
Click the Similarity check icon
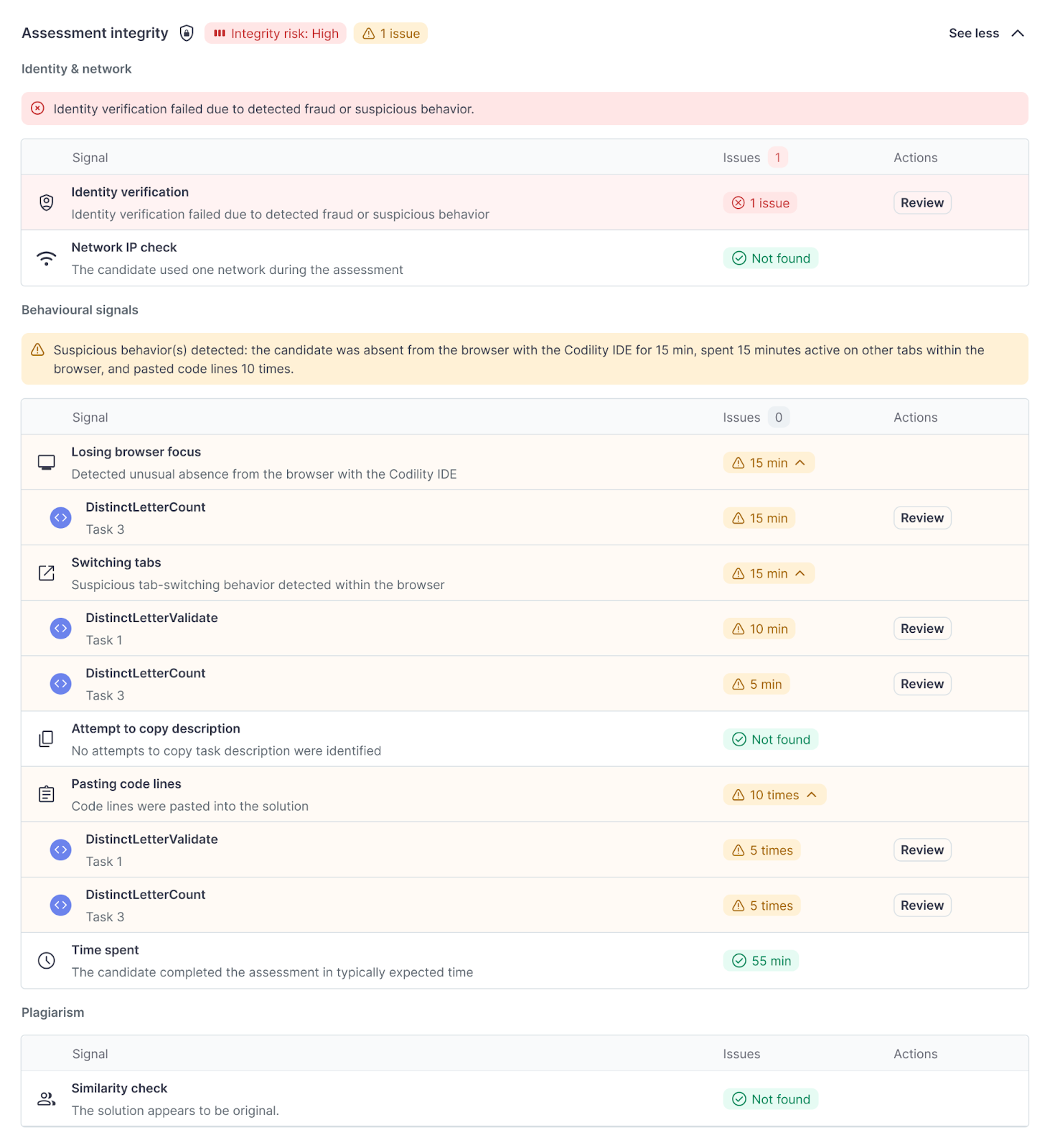[x=46, y=1098]
